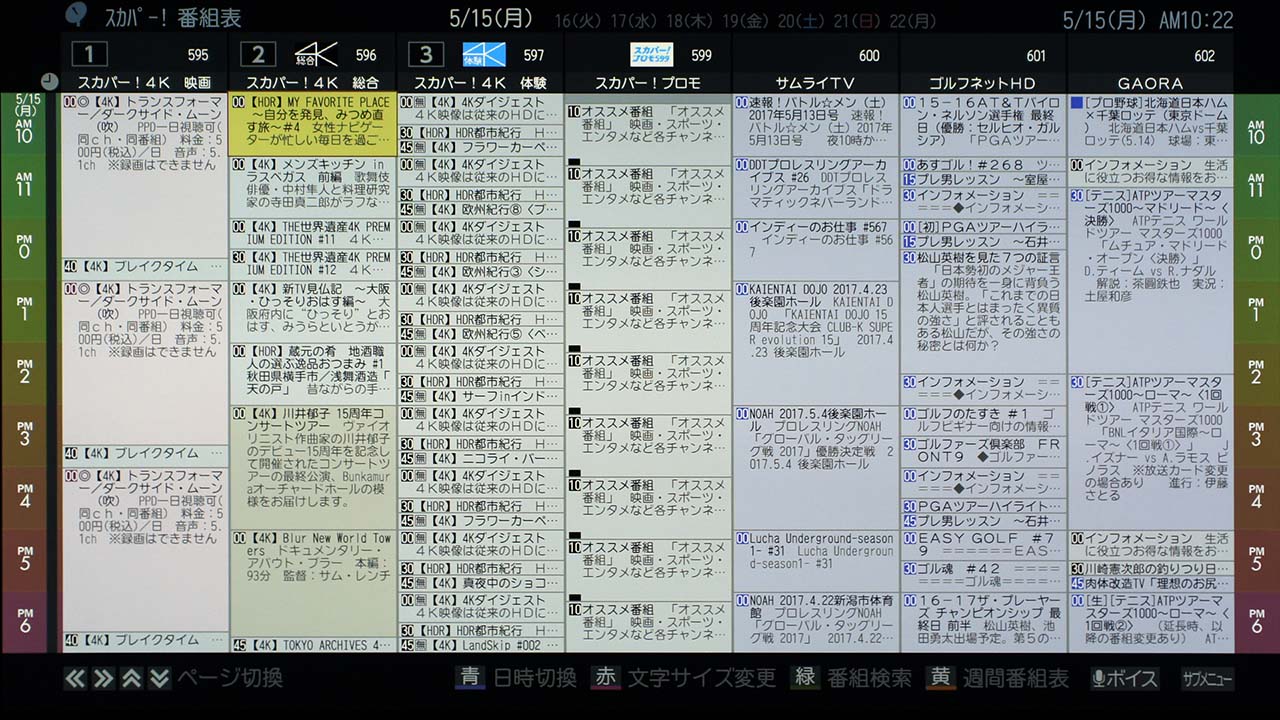Click the page up double-arrow icon
This screenshot has width=1280, height=720.
point(131,678)
